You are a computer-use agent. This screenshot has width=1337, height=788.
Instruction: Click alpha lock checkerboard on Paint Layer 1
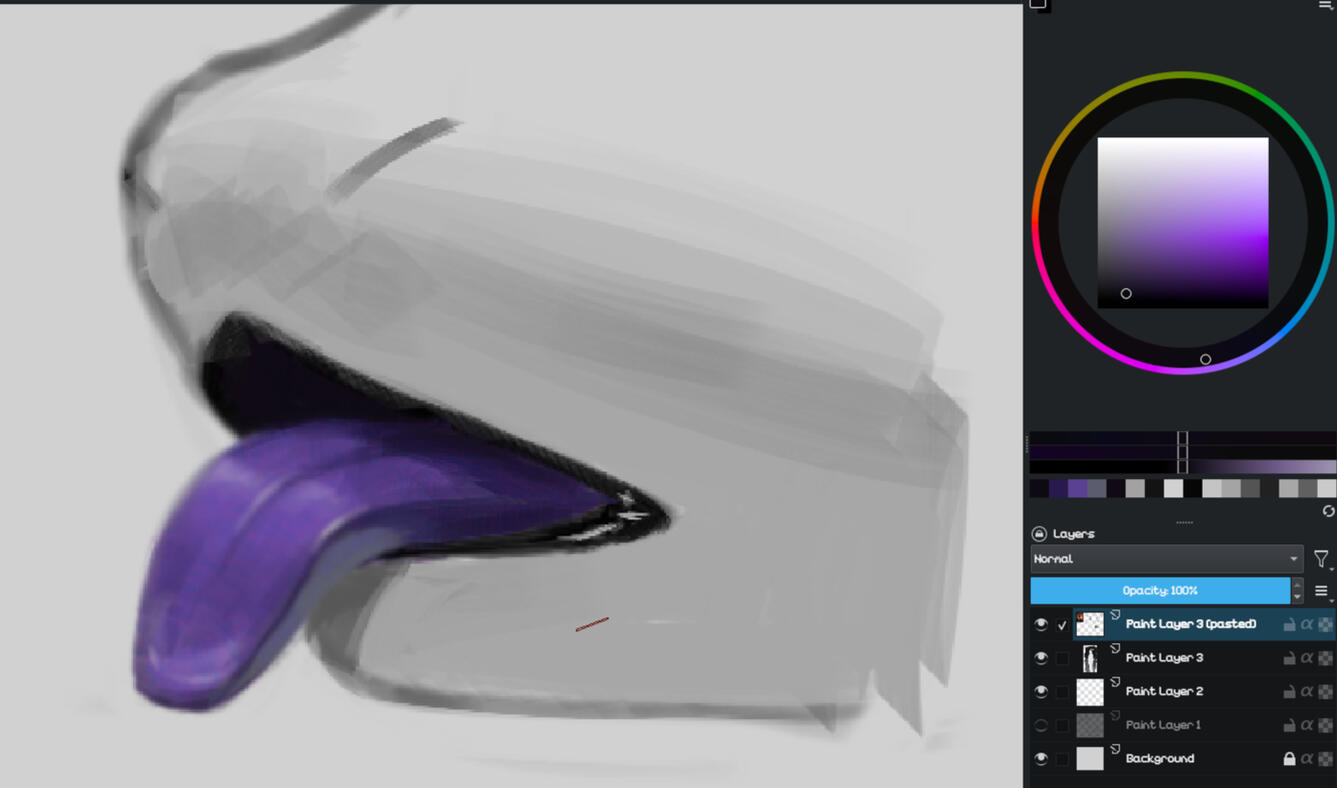click(x=1325, y=725)
